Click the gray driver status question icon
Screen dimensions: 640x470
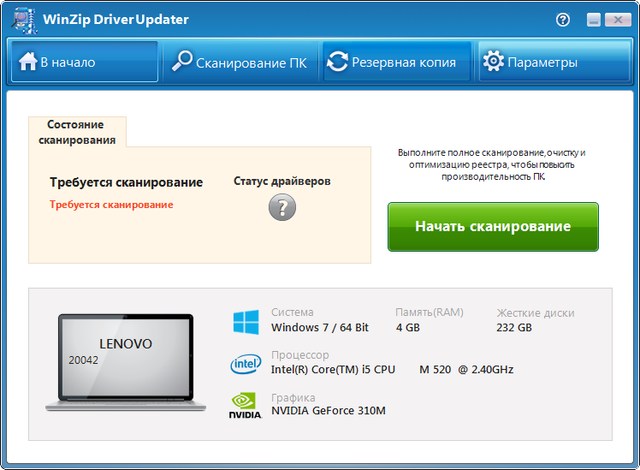[x=282, y=207]
